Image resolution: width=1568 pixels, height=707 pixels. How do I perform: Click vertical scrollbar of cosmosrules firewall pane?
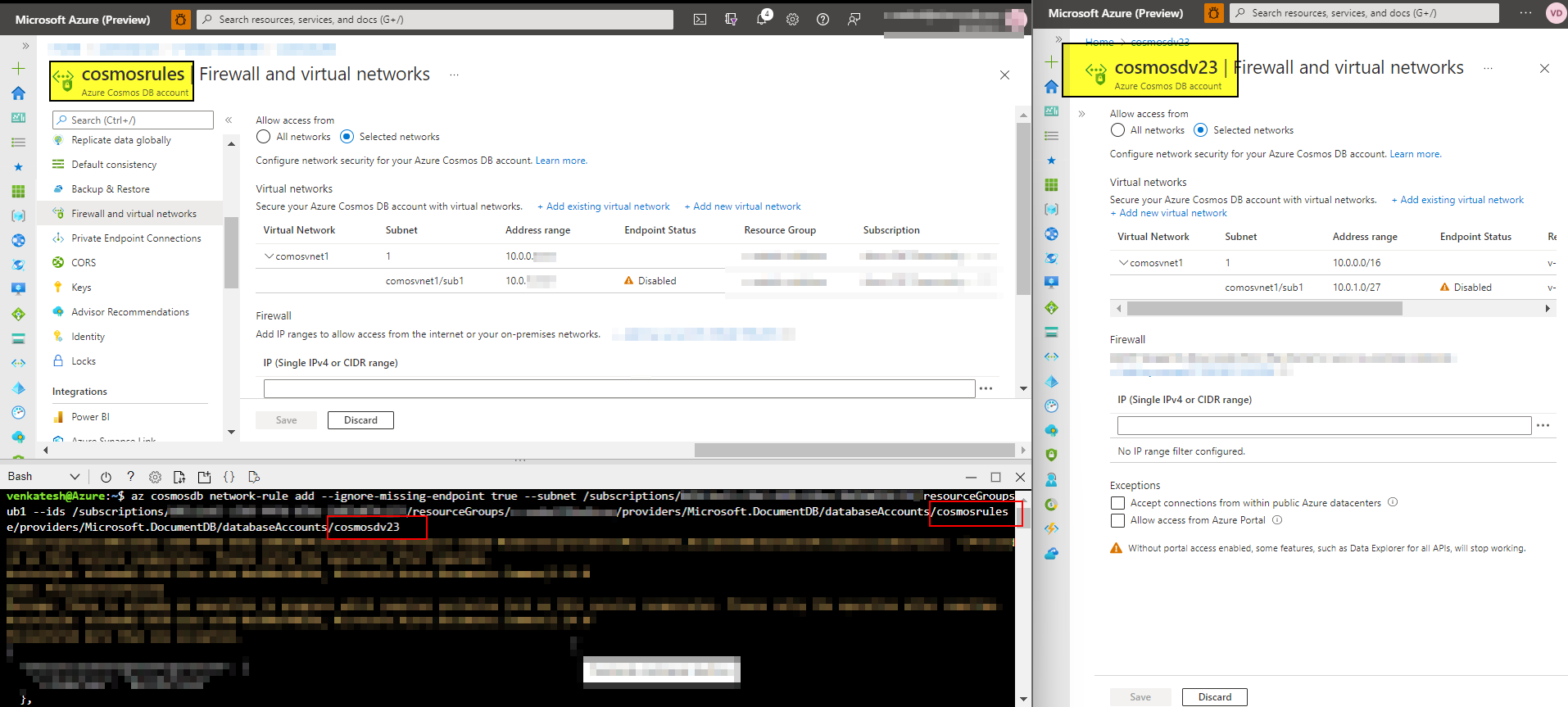tap(1023, 209)
